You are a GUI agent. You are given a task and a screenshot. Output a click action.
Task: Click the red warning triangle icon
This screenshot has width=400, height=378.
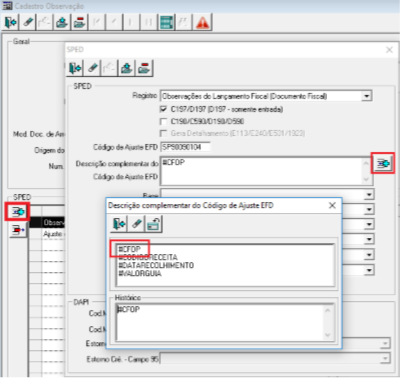click(x=203, y=23)
